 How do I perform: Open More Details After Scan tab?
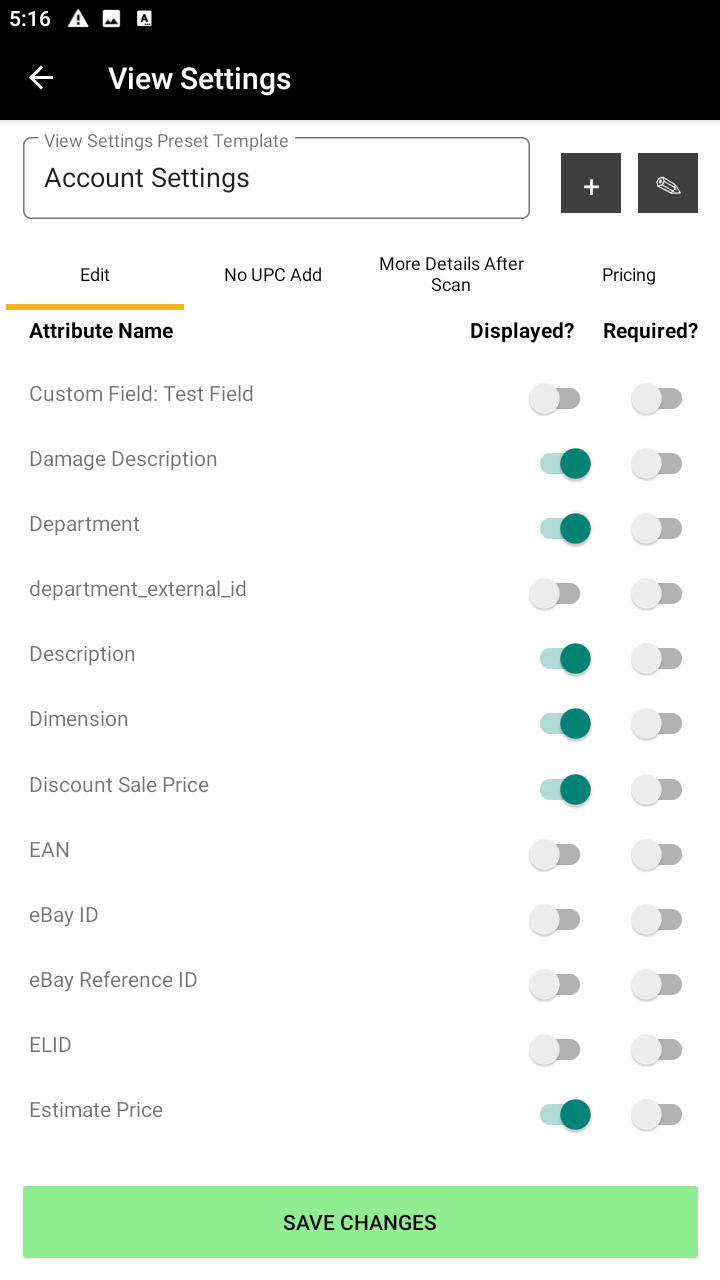pyautogui.click(x=451, y=275)
